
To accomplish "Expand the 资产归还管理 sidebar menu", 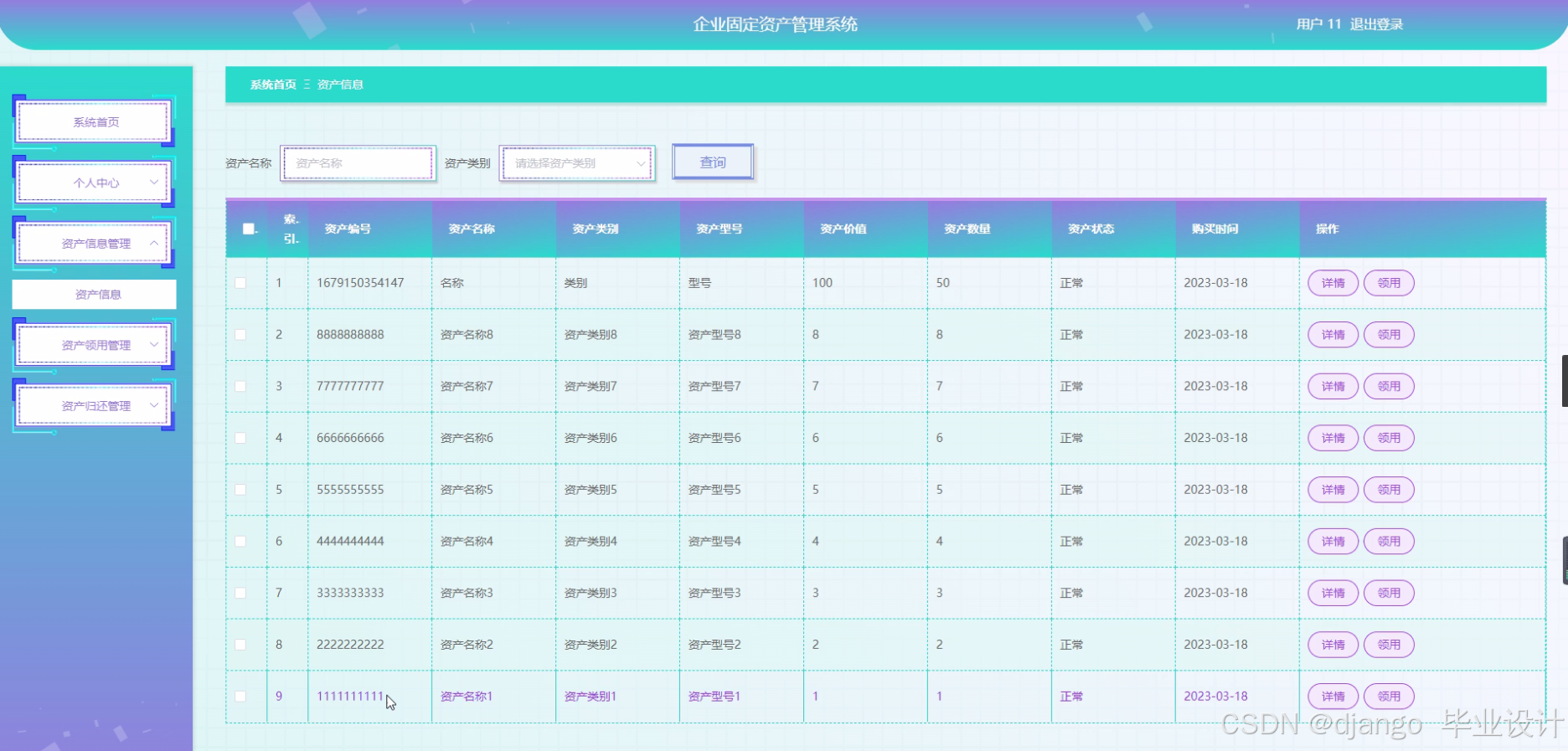I will point(94,406).
